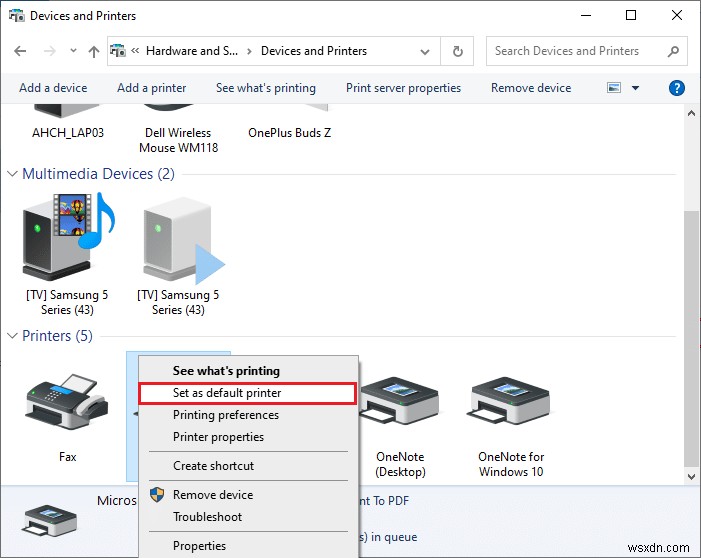Maximize the Devices and Printers window

[631, 15]
